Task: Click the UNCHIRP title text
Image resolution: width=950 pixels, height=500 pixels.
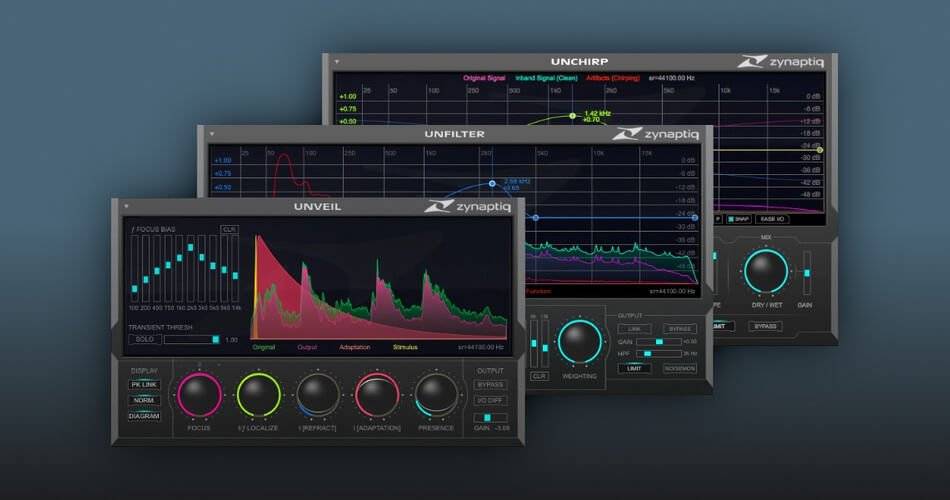Action: pyautogui.click(x=579, y=62)
